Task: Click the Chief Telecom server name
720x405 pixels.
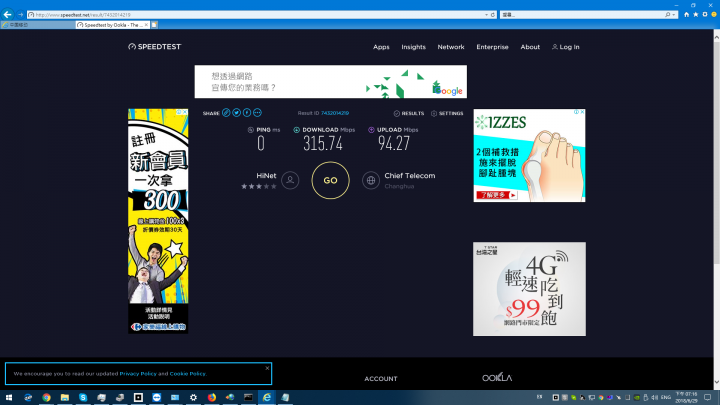Action: click(410, 176)
